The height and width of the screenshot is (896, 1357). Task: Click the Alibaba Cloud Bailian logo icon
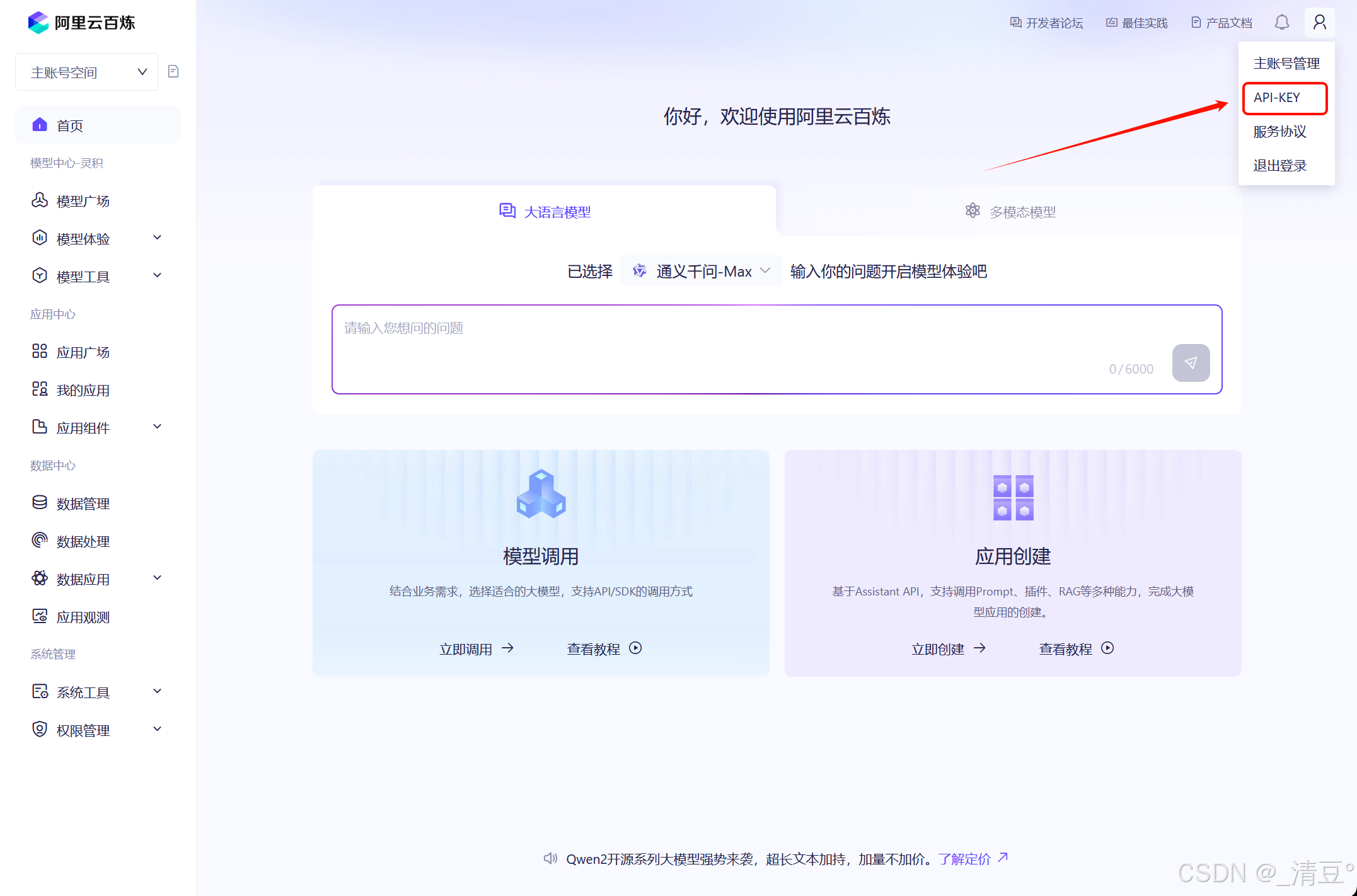pyautogui.click(x=38, y=23)
